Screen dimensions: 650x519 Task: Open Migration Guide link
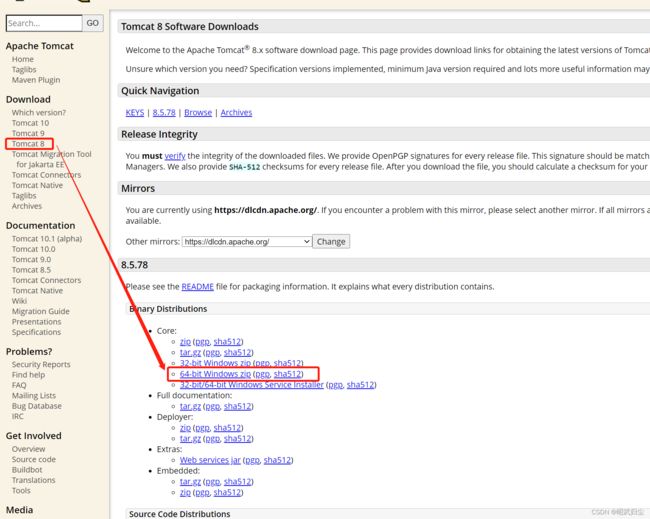click(x=41, y=311)
